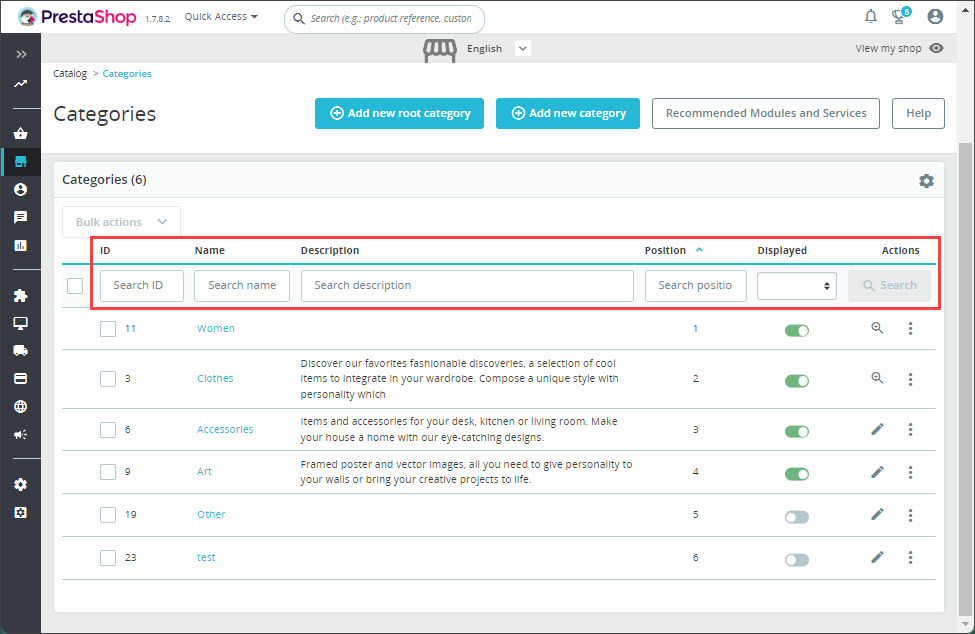Open Design monitor icon in sidebar
975x634 pixels.
click(x=21, y=323)
